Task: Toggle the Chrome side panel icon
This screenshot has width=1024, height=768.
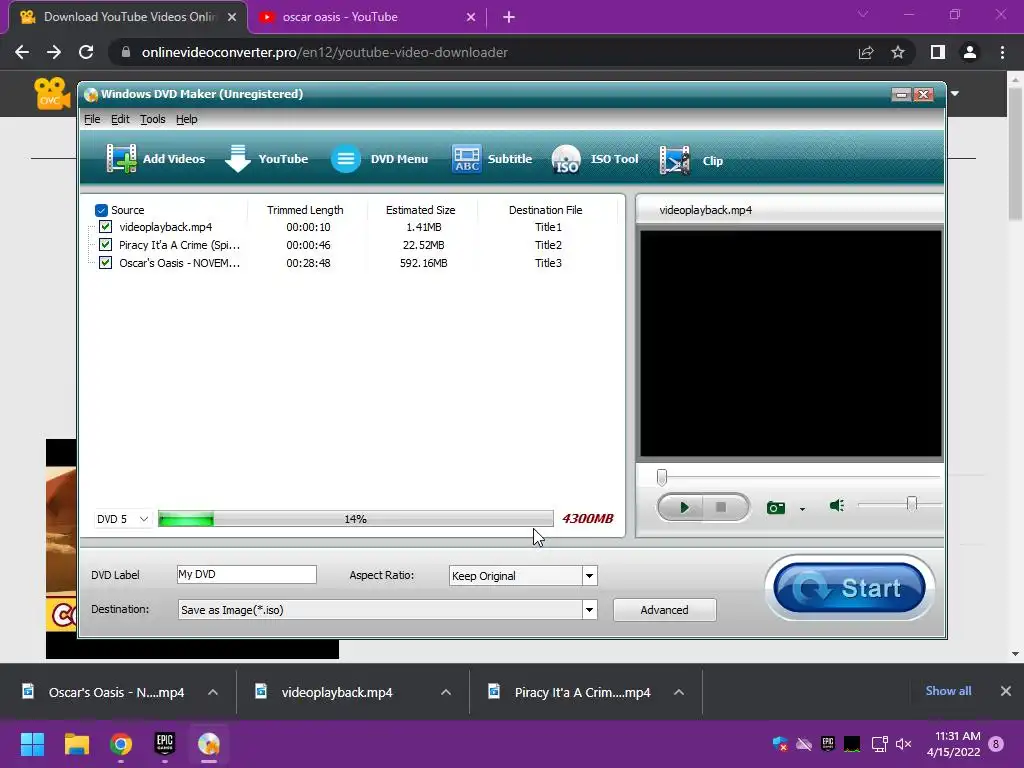Action: point(938,52)
